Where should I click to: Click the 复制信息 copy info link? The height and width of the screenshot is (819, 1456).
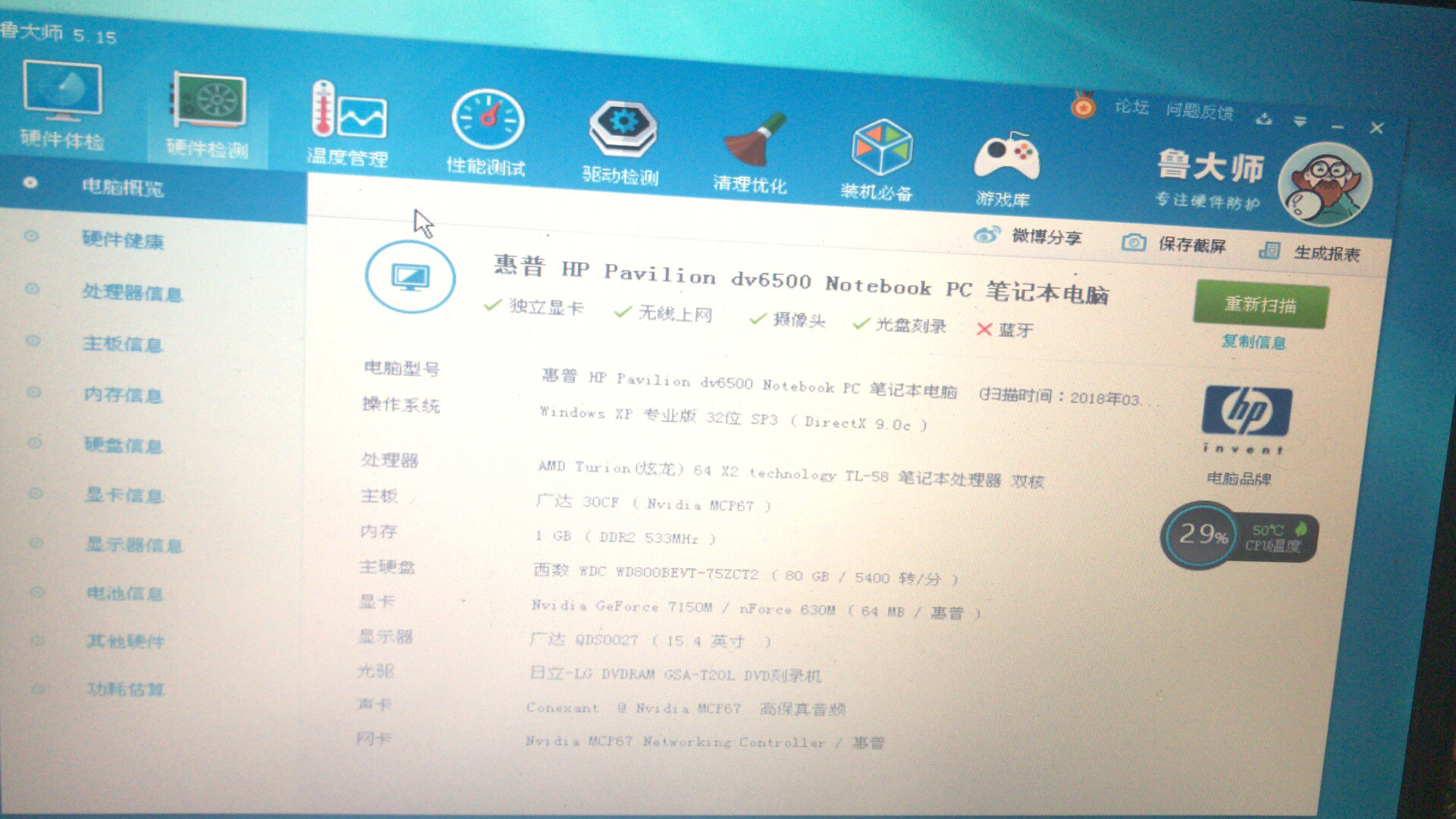coord(1254,342)
